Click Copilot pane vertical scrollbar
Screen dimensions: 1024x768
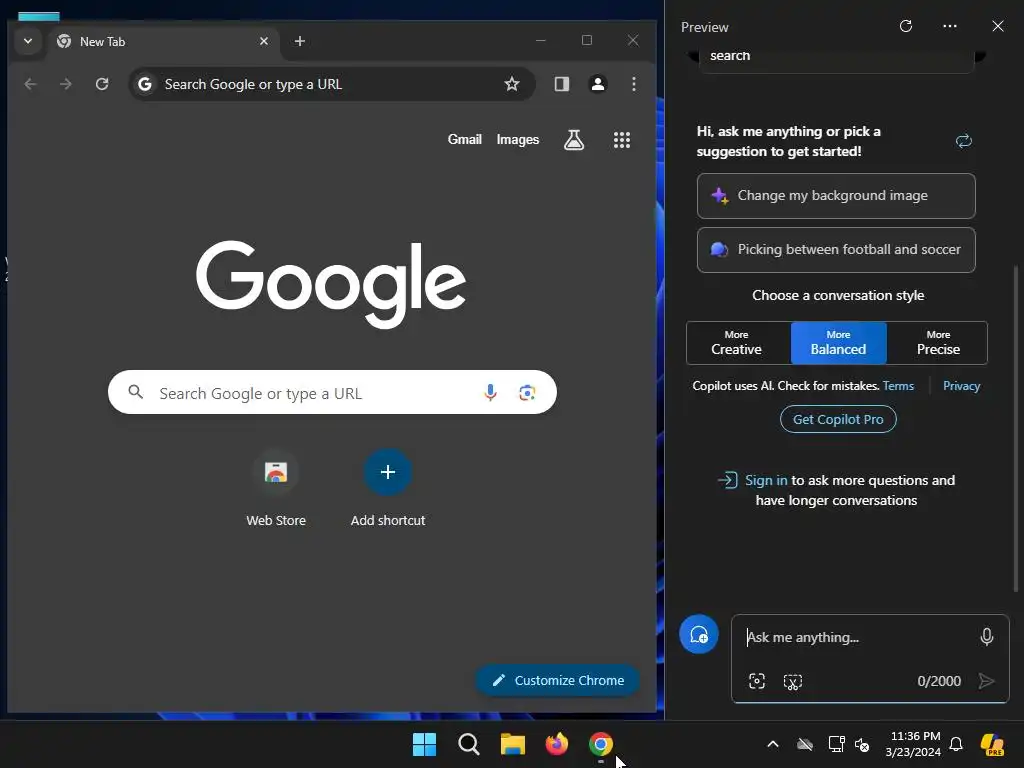click(x=1016, y=428)
